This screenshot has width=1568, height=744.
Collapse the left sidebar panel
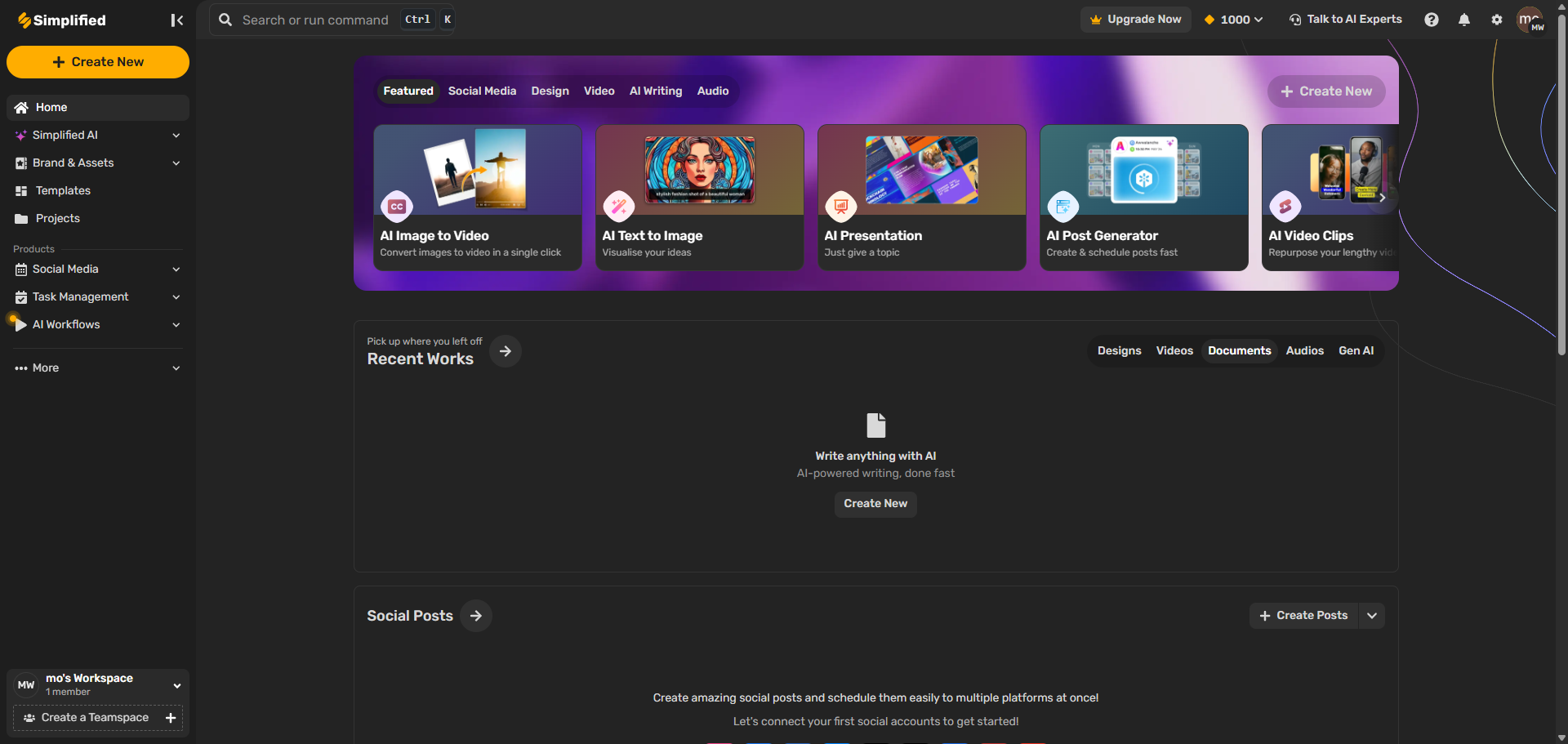coord(176,20)
